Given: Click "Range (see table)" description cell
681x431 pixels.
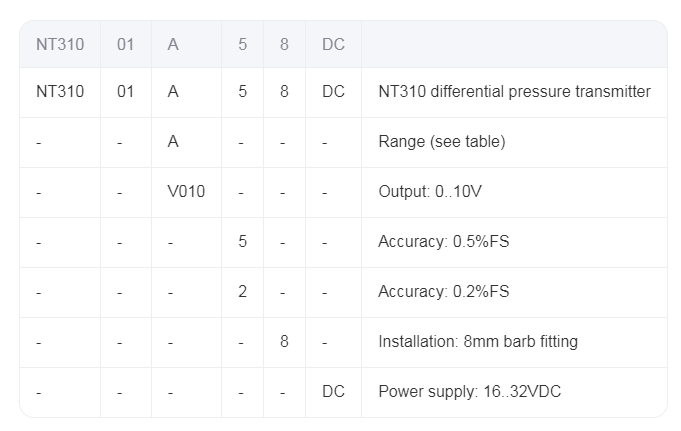Looking at the screenshot, I should pyautogui.click(x=441, y=142).
